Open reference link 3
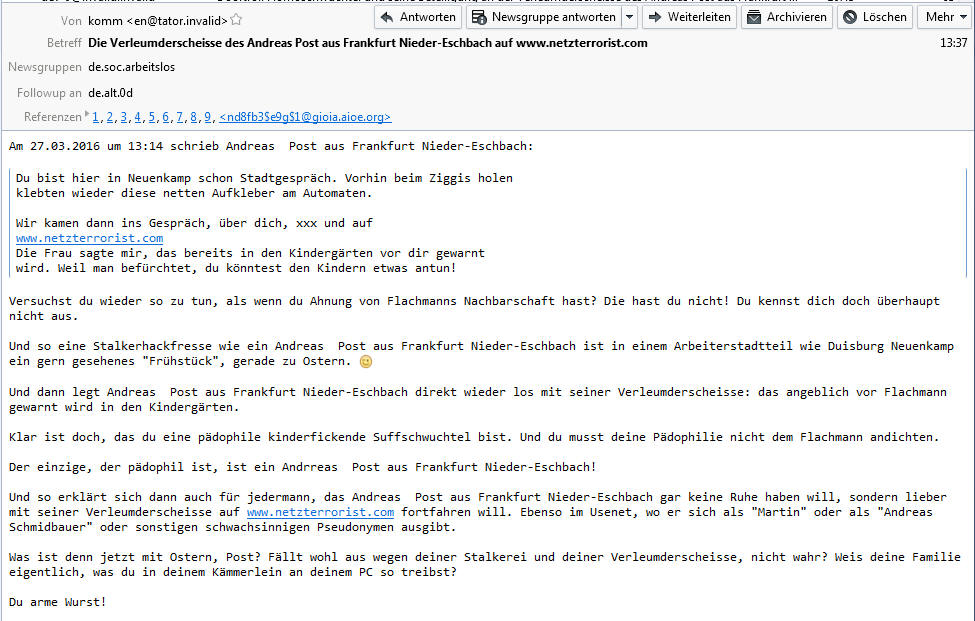The image size is (975, 621). click(x=124, y=117)
